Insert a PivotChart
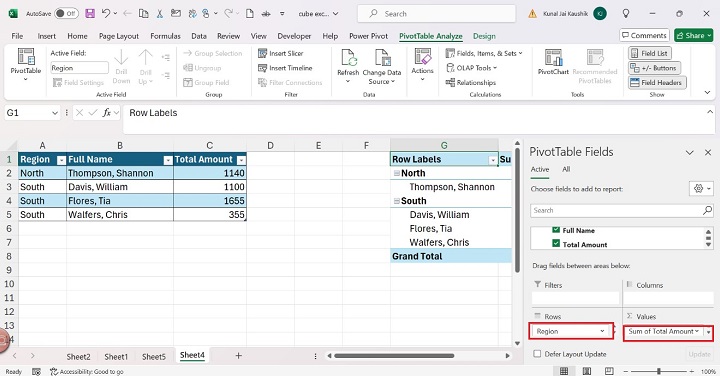Image resolution: width=720 pixels, height=376 pixels. 553,62
